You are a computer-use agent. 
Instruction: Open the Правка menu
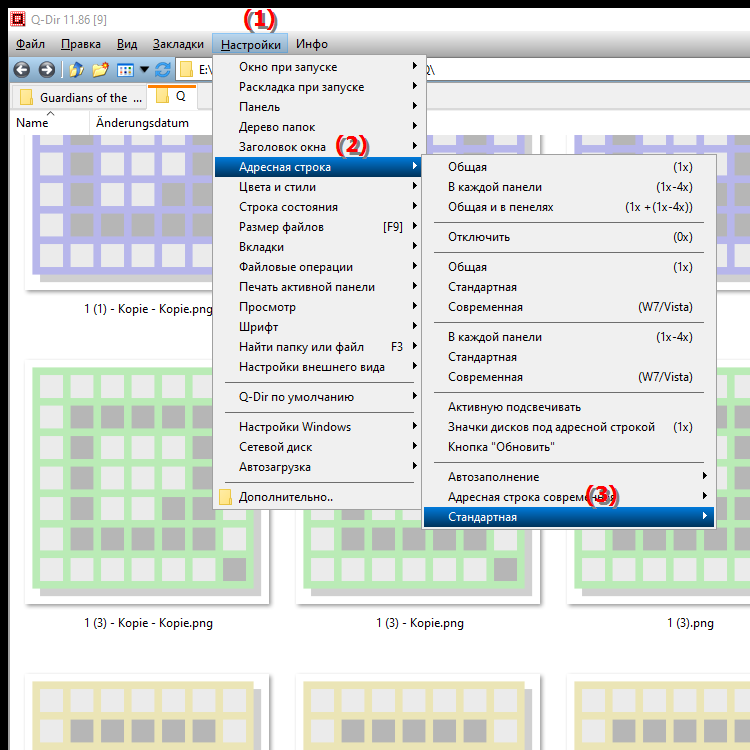pyautogui.click(x=81, y=44)
